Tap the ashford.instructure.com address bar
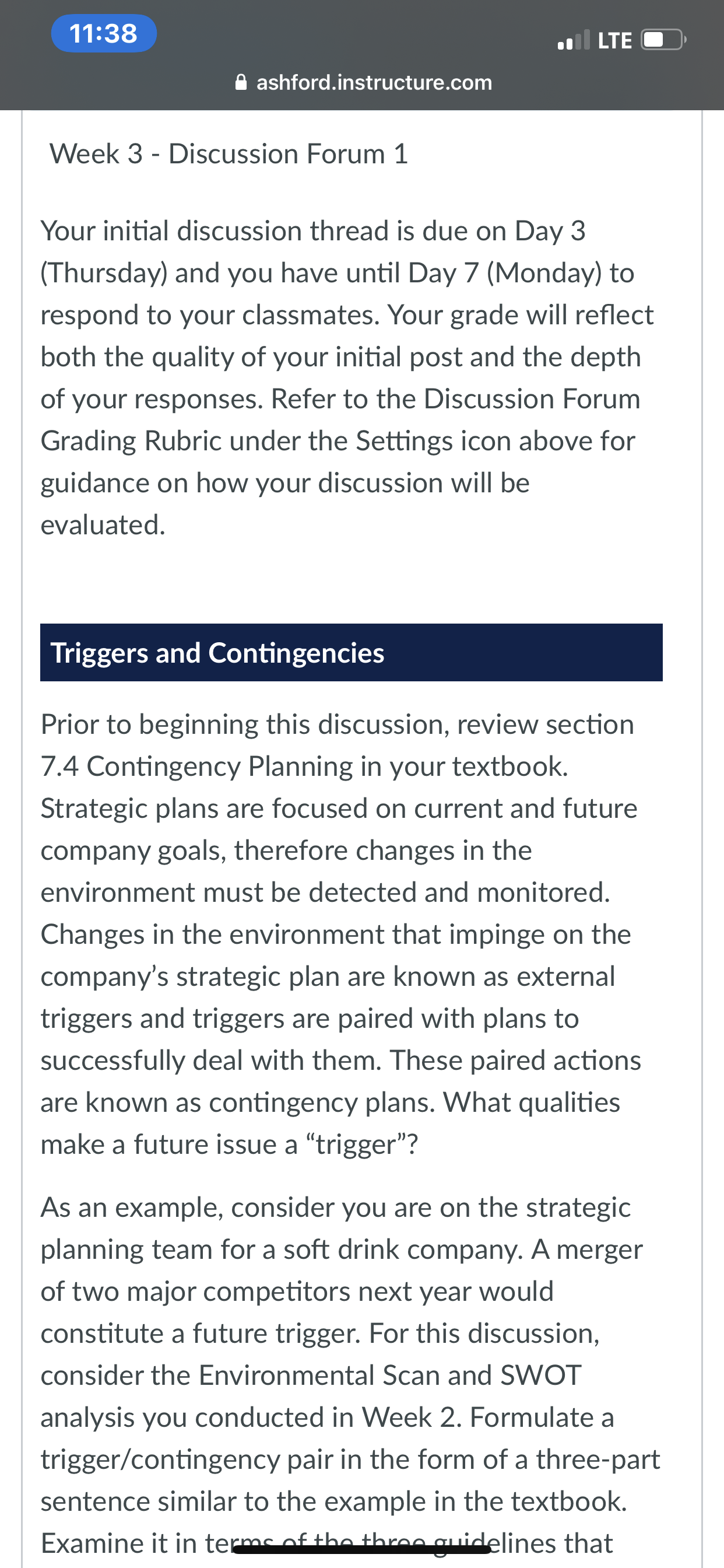 (363, 82)
